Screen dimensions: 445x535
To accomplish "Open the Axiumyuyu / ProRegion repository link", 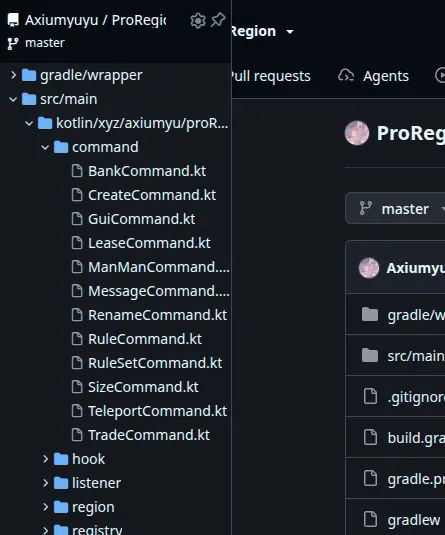I will (96, 20).
